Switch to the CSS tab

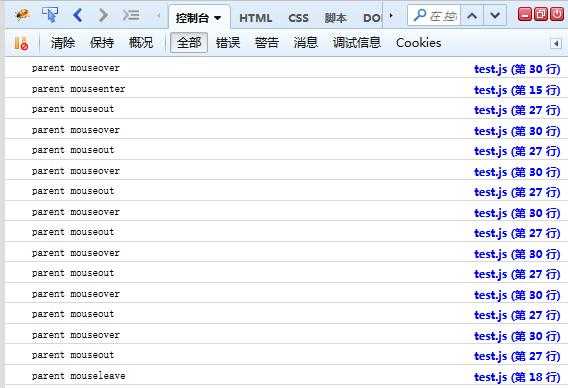click(x=298, y=18)
